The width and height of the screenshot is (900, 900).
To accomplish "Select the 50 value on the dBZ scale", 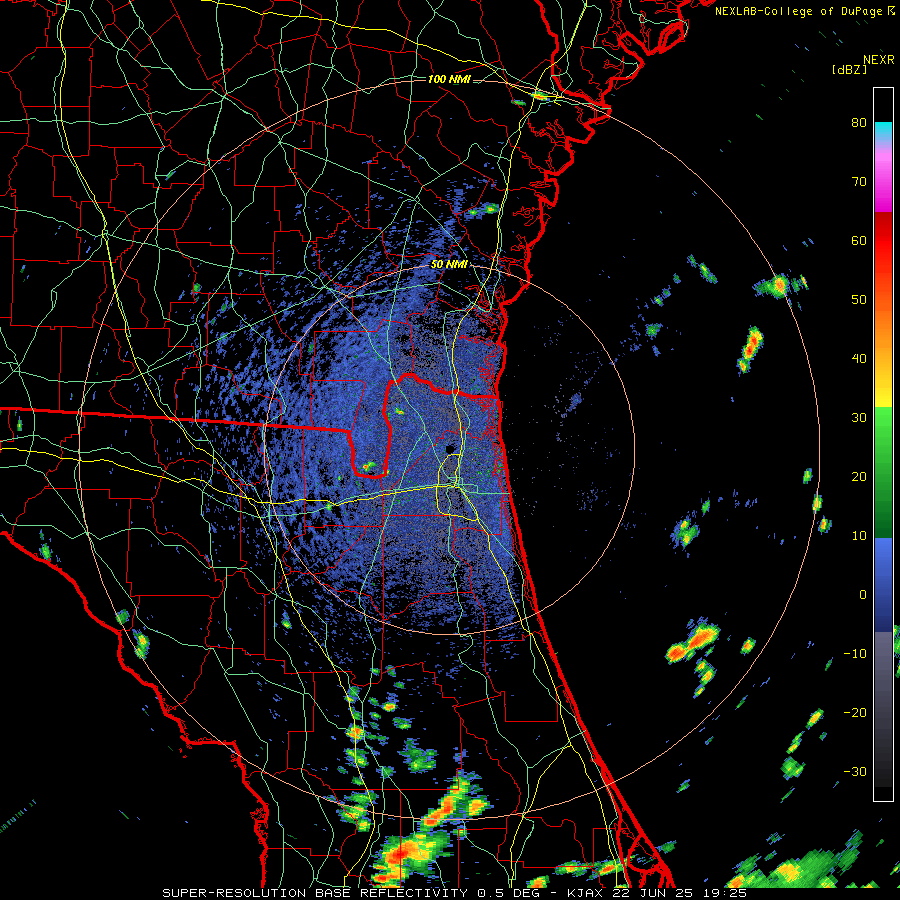I will click(x=859, y=300).
